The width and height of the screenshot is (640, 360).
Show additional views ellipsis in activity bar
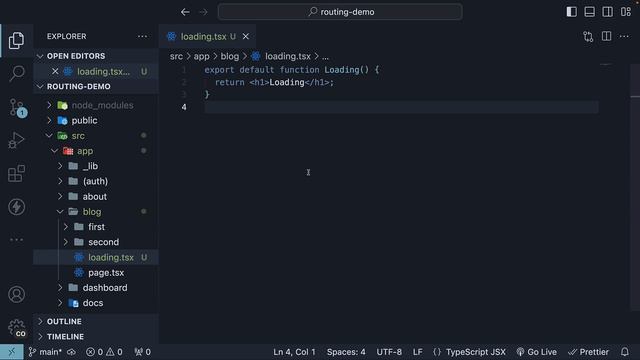pyautogui.click(x=16, y=240)
